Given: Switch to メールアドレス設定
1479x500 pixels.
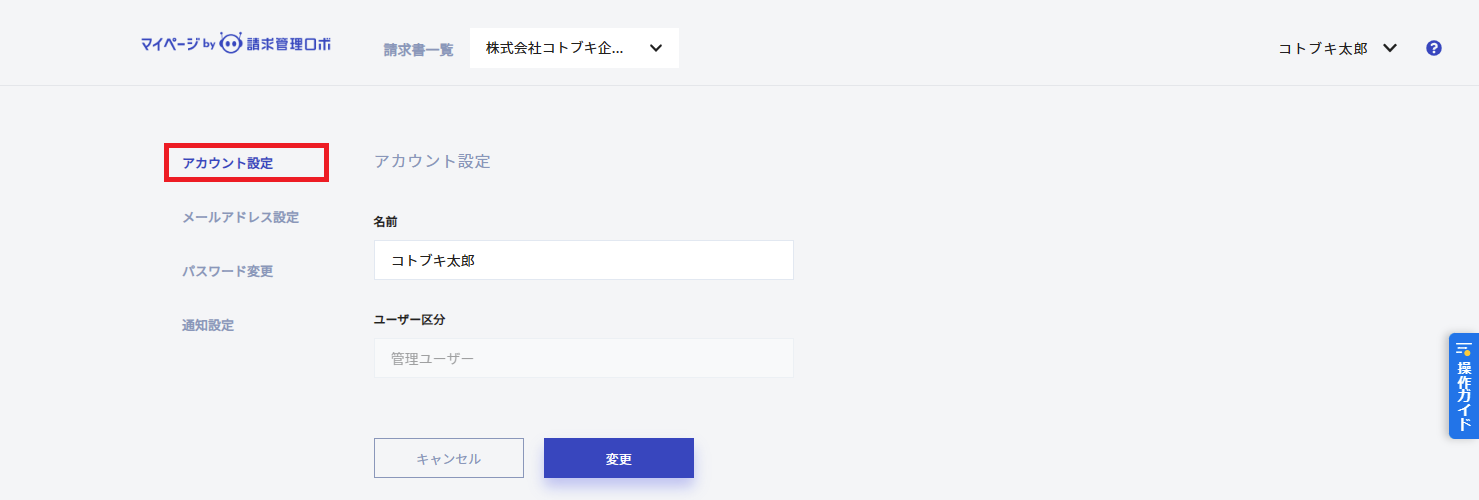Looking at the screenshot, I should pos(240,217).
